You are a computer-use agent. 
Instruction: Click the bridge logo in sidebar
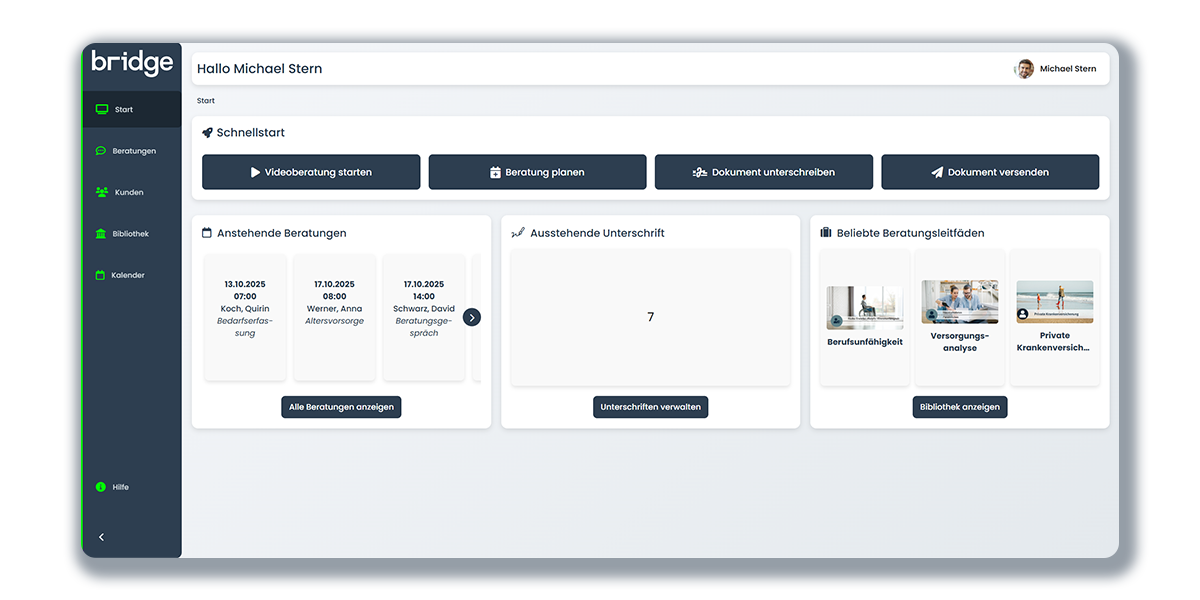132,63
